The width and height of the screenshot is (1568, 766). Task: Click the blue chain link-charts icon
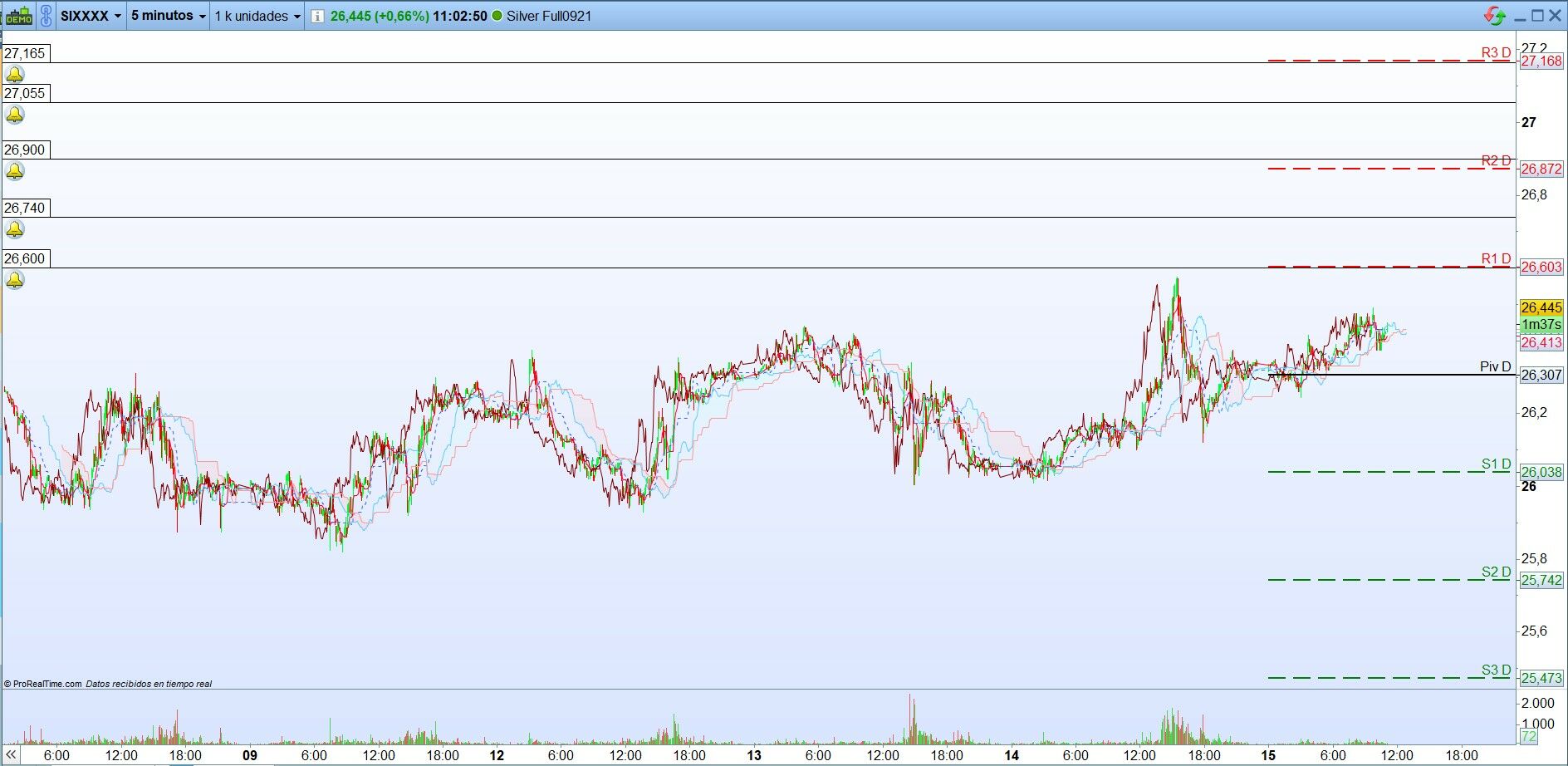(x=46, y=16)
